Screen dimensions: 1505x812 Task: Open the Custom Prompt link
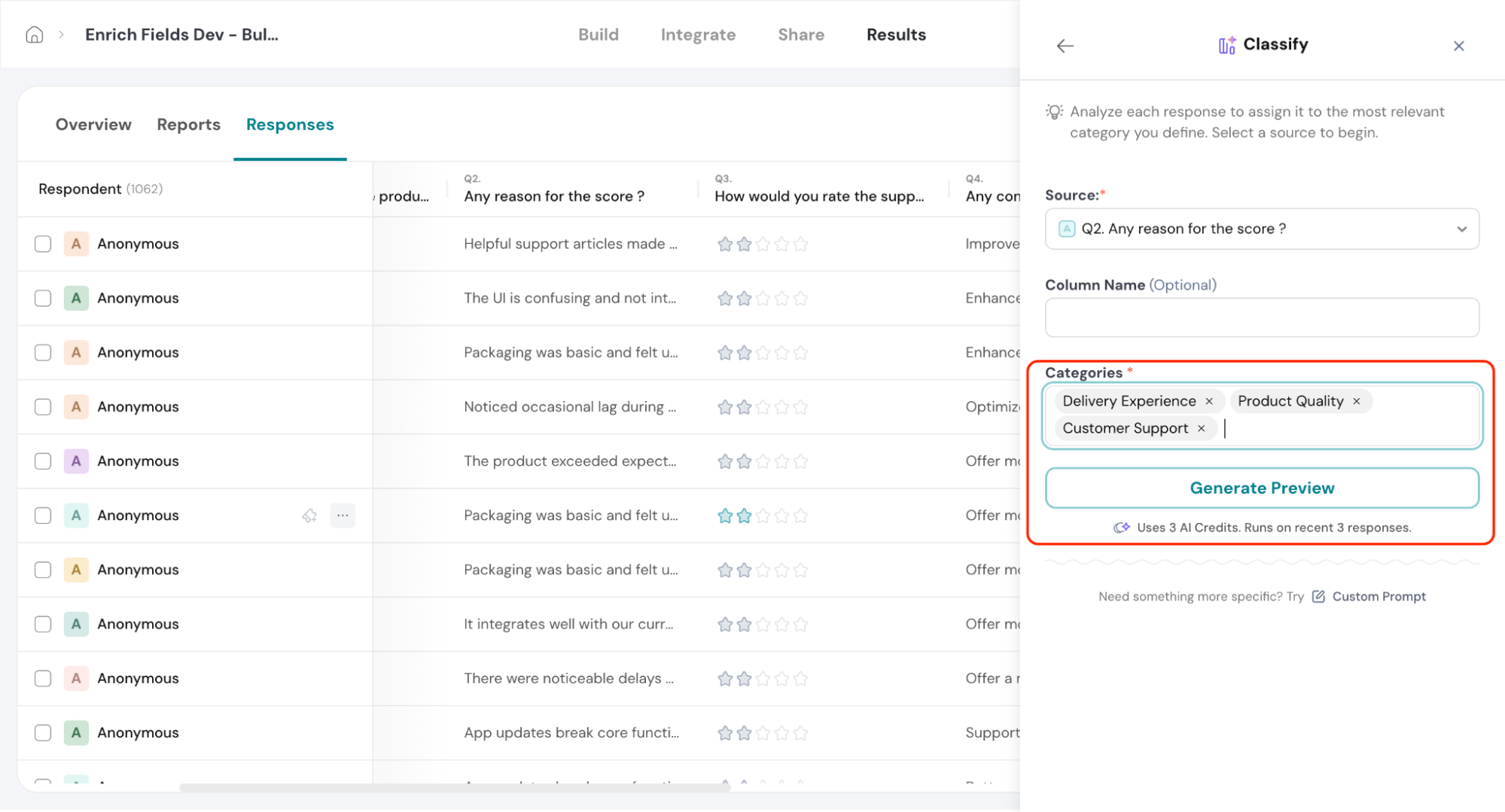click(x=1379, y=597)
